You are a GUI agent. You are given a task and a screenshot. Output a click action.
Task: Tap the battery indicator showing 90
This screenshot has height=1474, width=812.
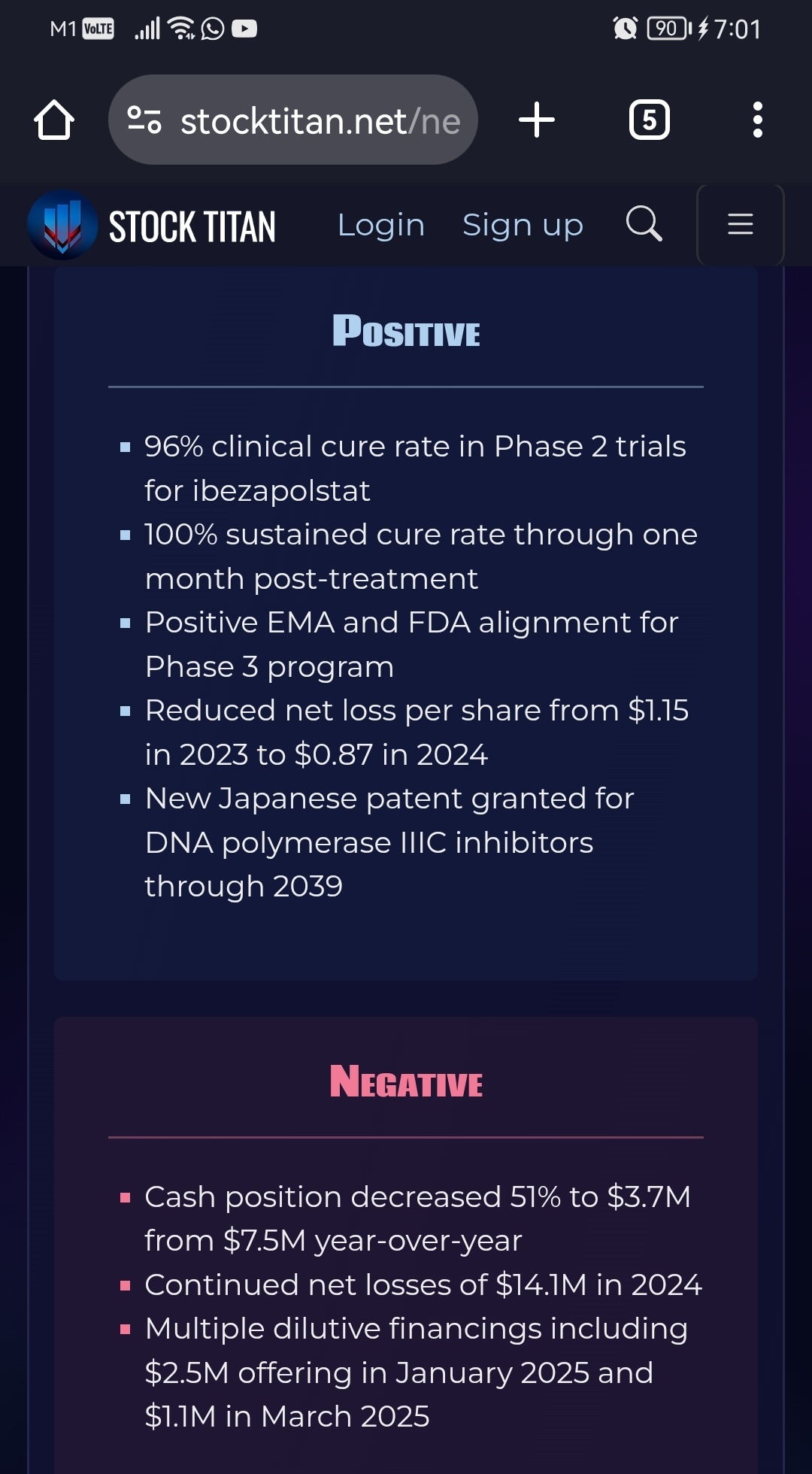(669, 29)
